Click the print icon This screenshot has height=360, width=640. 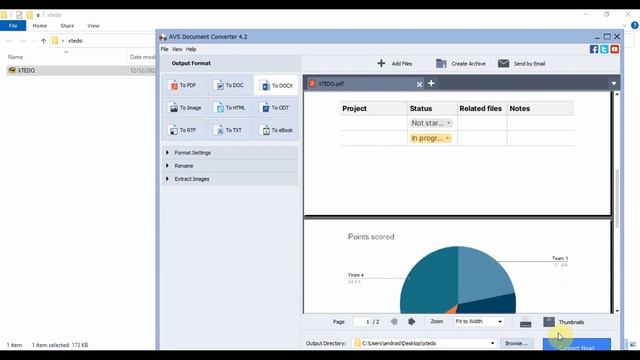click(x=525, y=322)
